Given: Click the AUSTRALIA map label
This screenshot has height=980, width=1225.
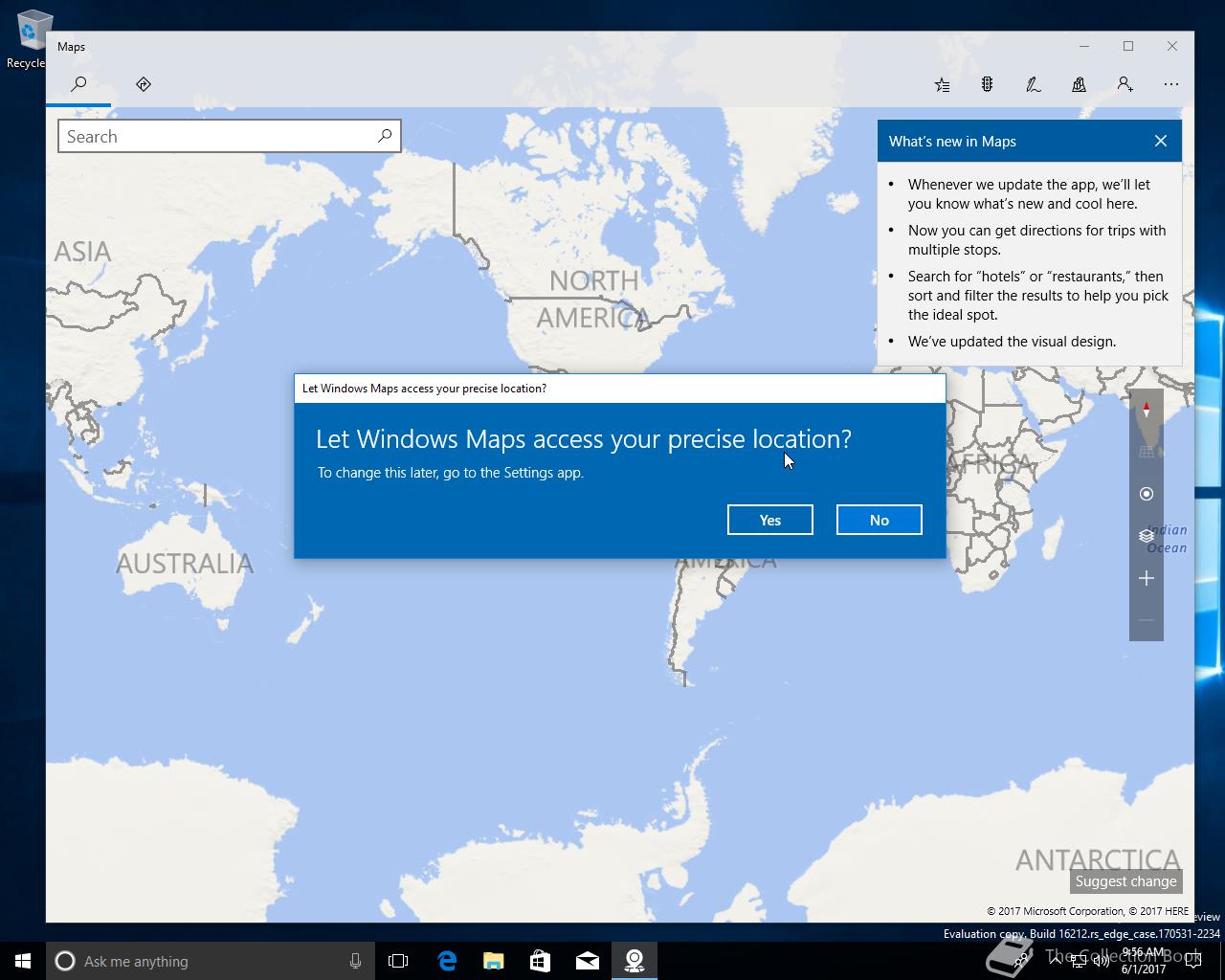Looking at the screenshot, I should tap(185, 563).
